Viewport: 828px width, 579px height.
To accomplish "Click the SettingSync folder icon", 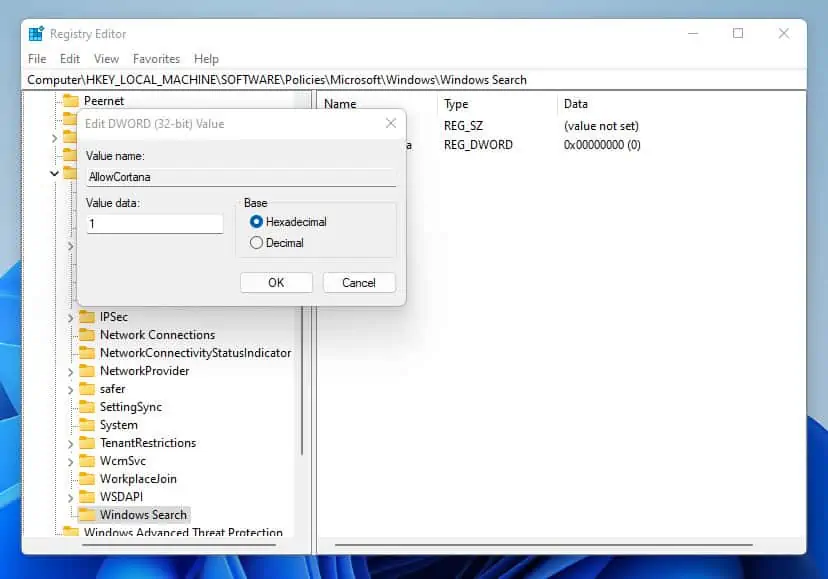I will [87, 406].
